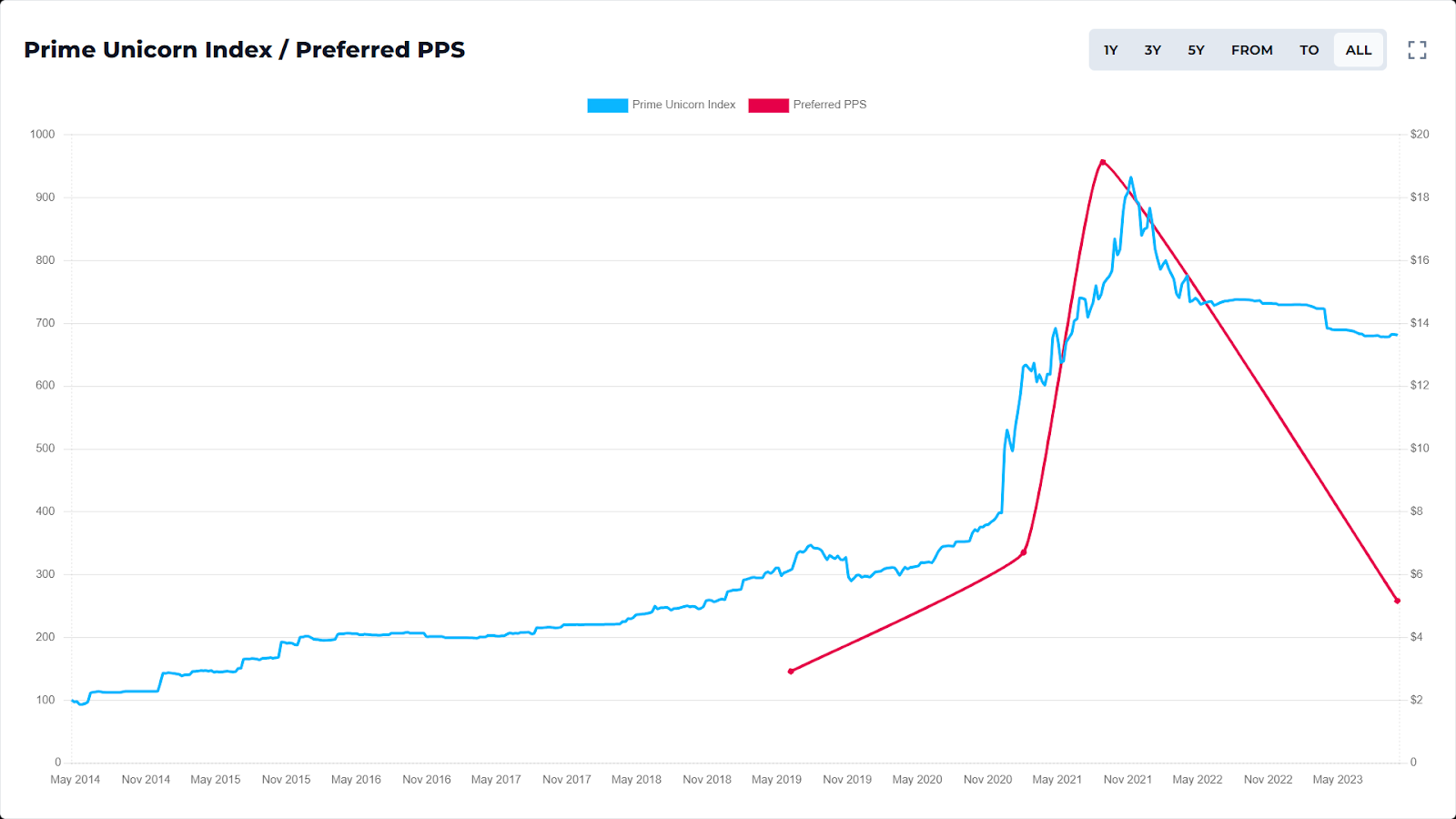The image size is (1456, 819).
Task: Toggle the Preferred PPS red legend swatch
Action: (x=769, y=106)
